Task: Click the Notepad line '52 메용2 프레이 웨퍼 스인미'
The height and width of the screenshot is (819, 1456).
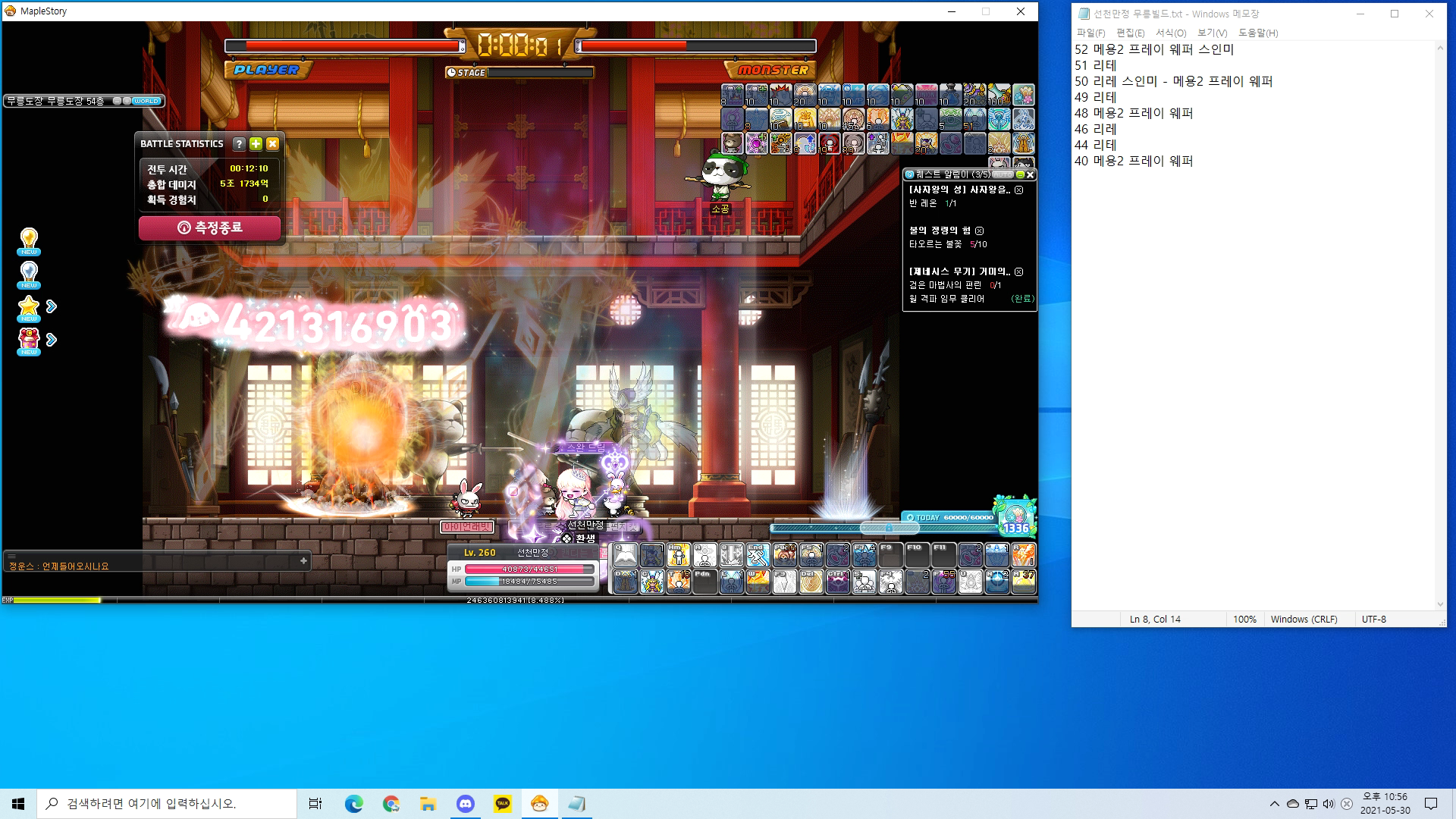Action: (1154, 49)
